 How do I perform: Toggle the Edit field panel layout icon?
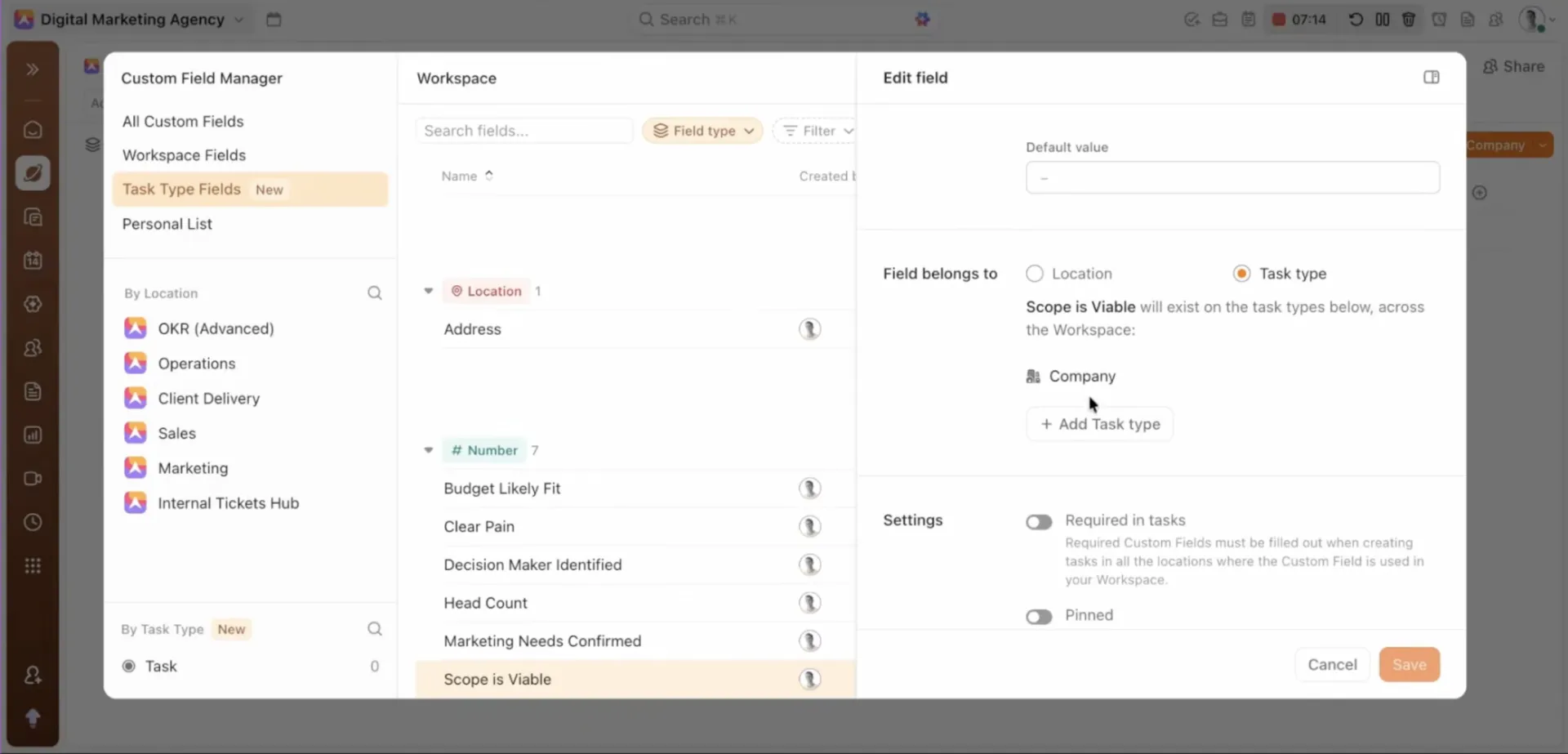[x=1432, y=78]
